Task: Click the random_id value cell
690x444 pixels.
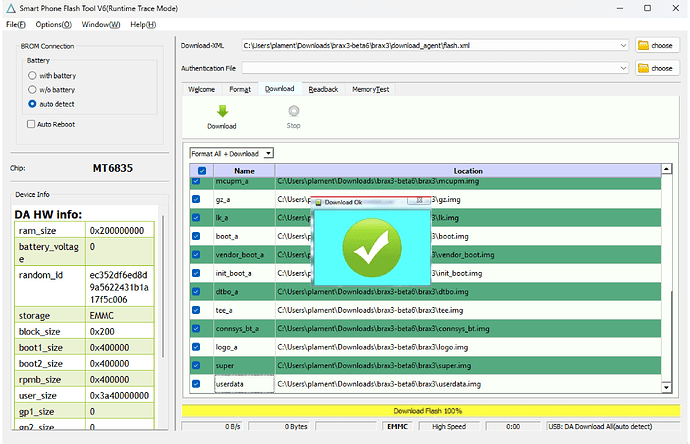Action: coord(120,287)
